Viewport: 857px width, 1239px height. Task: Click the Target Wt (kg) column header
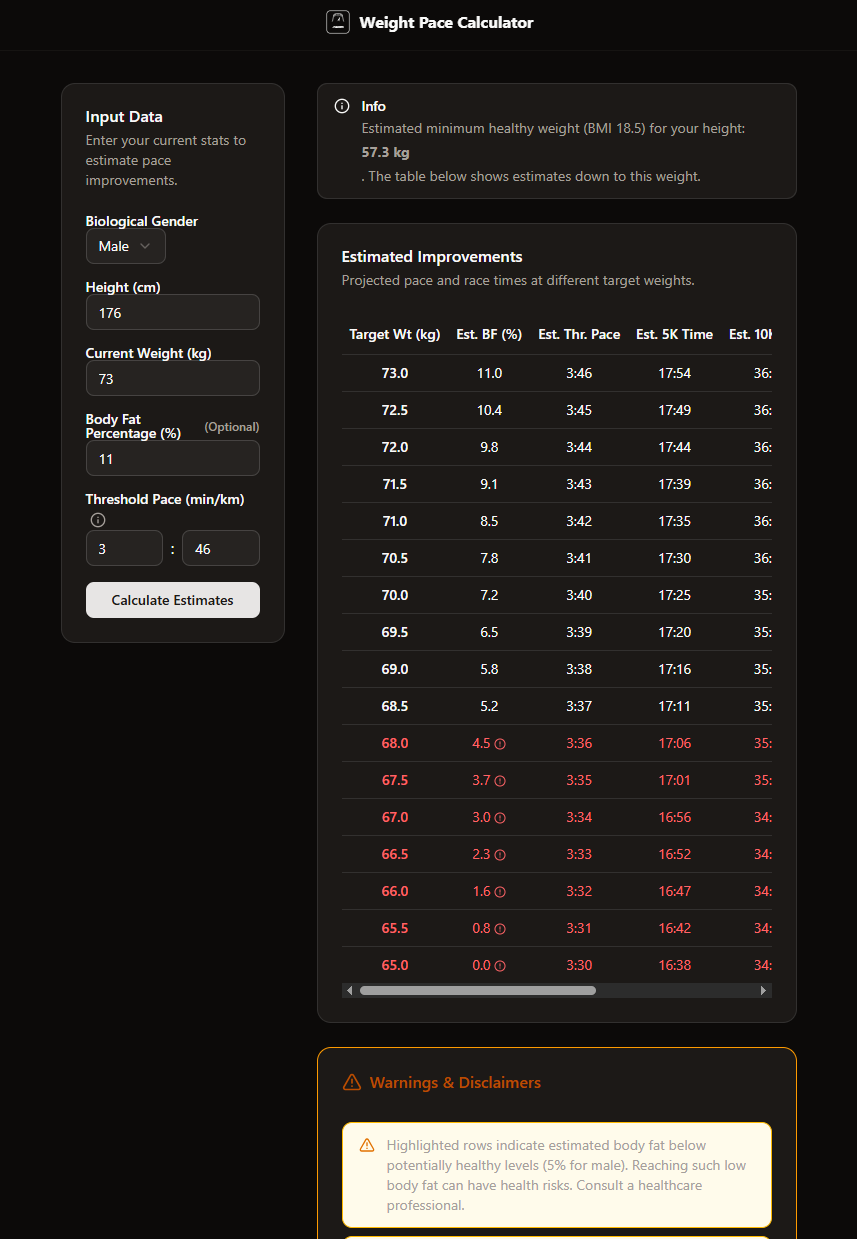pyautogui.click(x=395, y=334)
